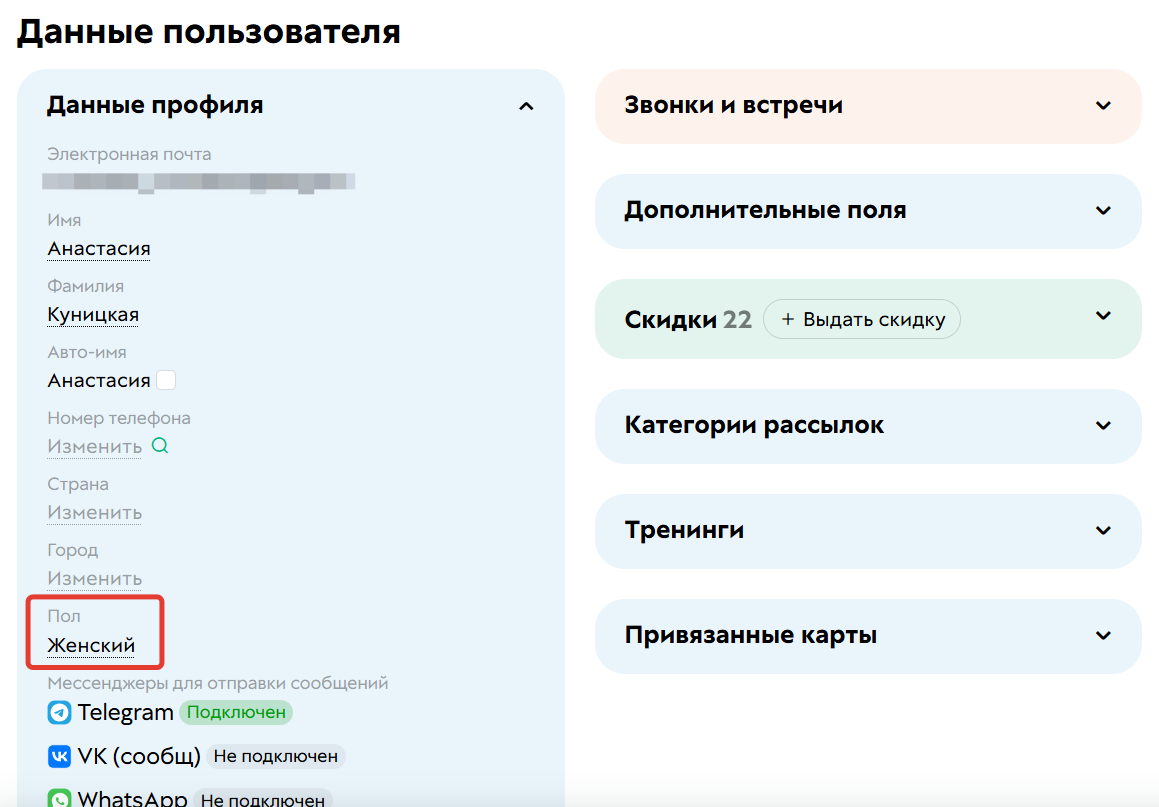
Task: Click the Подключен badge next to Telegram
Action: [236, 712]
